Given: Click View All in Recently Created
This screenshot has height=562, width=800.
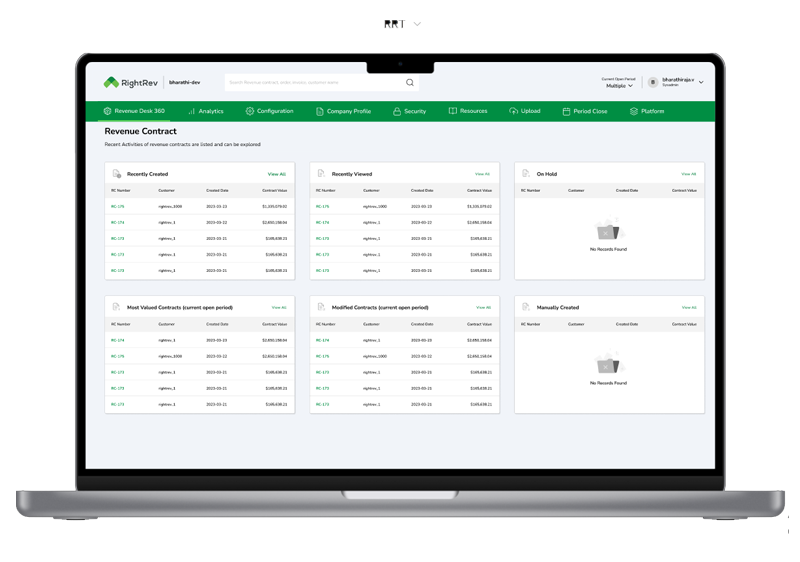Looking at the screenshot, I should coord(276,174).
